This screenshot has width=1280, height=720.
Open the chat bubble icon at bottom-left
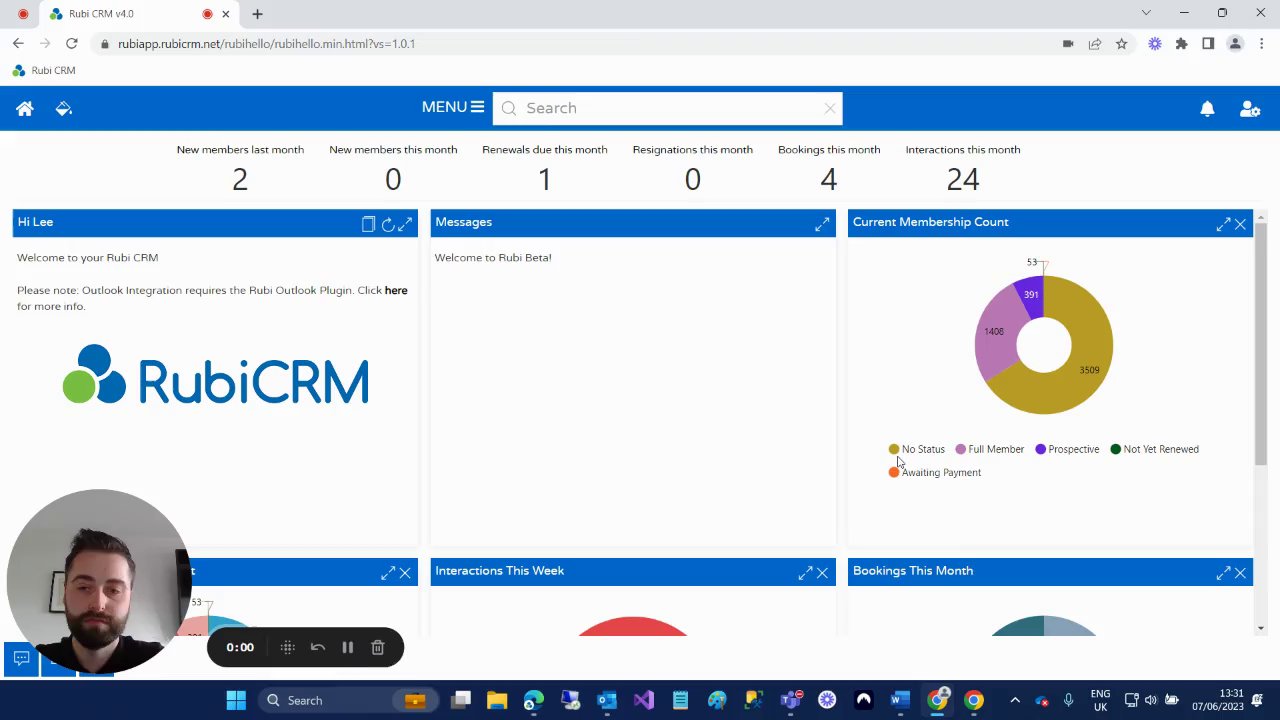21,659
